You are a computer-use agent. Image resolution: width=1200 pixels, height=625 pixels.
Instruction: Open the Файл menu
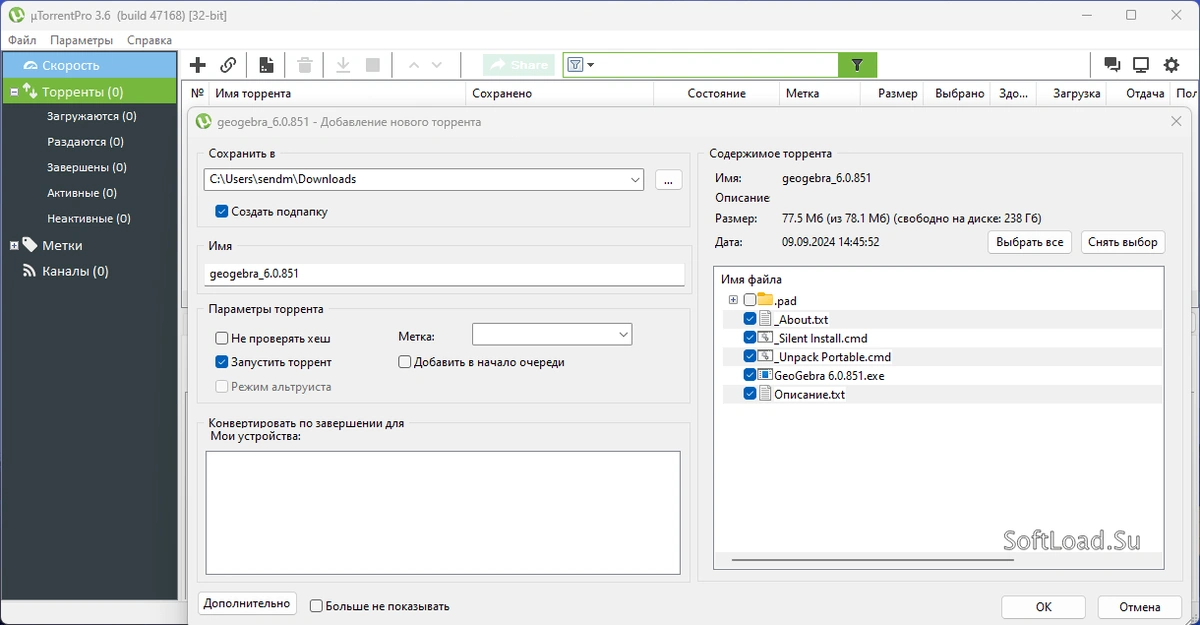tap(22, 40)
